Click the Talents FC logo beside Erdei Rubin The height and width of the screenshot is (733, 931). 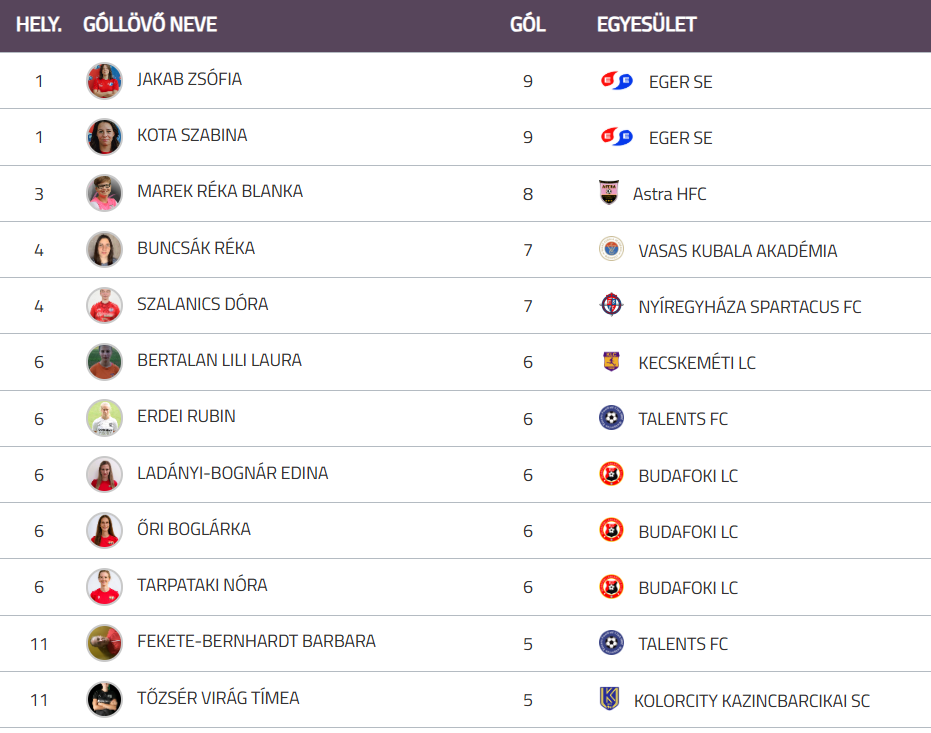click(611, 418)
